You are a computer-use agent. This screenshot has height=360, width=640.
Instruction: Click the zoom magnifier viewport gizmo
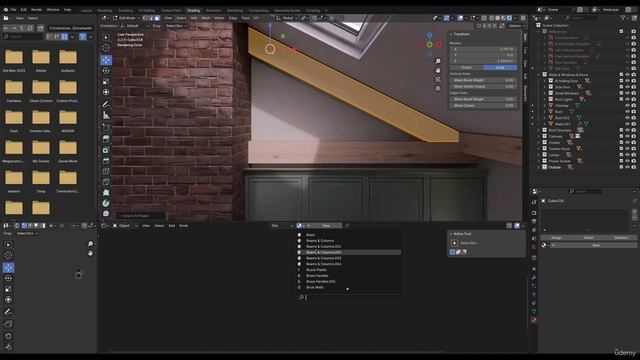[x=438, y=61]
